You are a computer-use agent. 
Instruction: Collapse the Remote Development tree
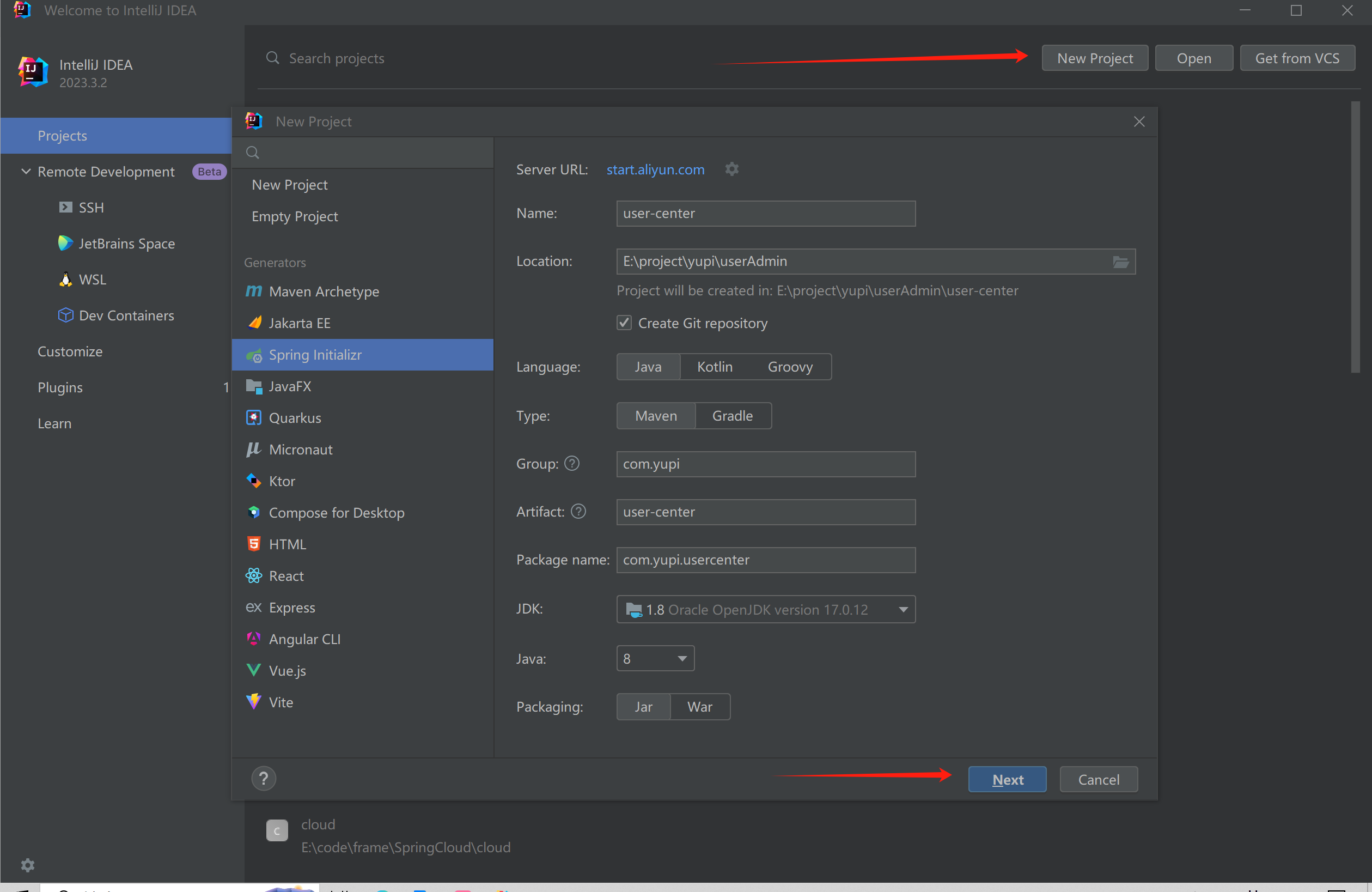pyautogui.click(x=26, y=172)
